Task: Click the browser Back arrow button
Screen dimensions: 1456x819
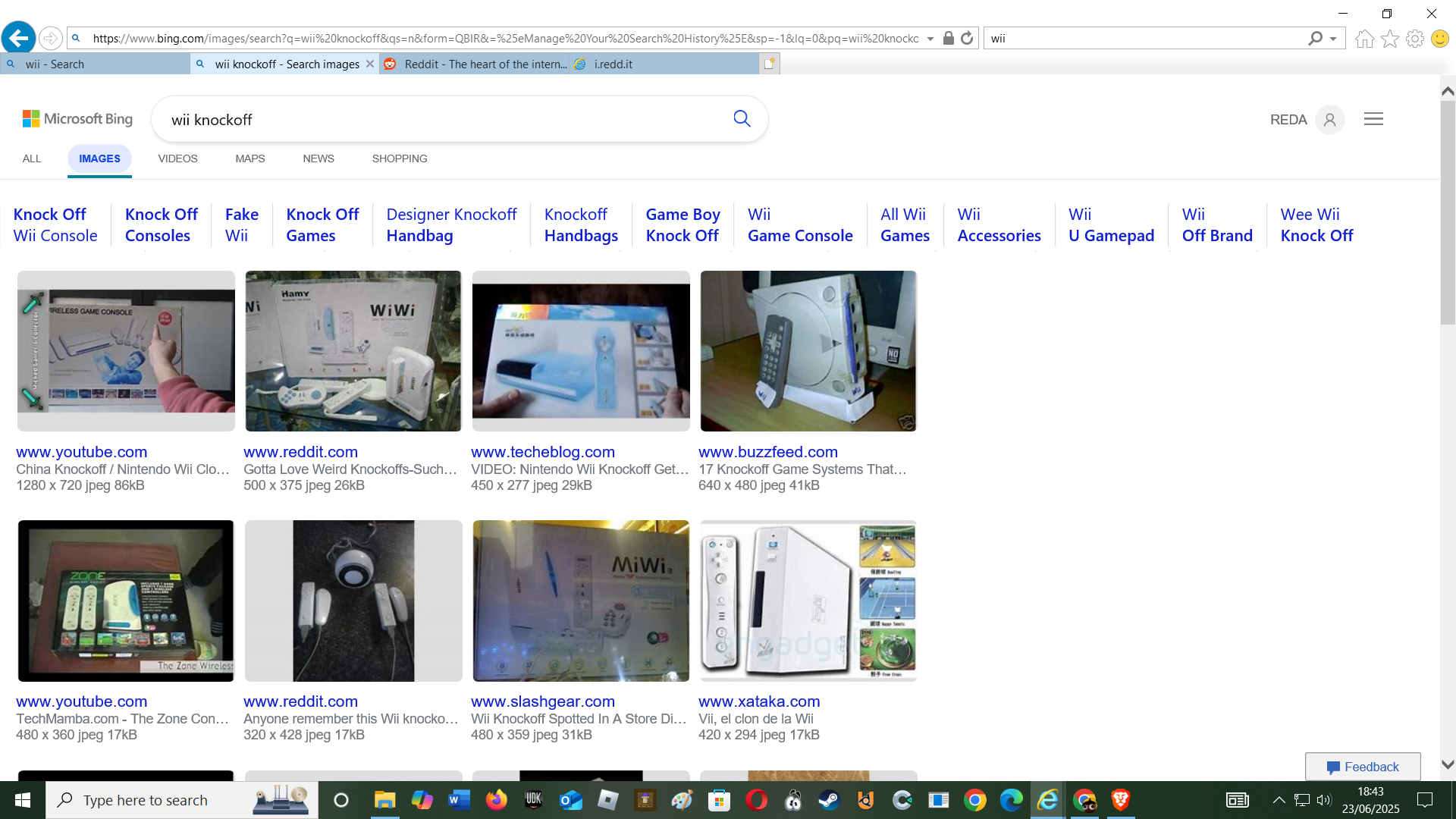Action: click(18, 37)
